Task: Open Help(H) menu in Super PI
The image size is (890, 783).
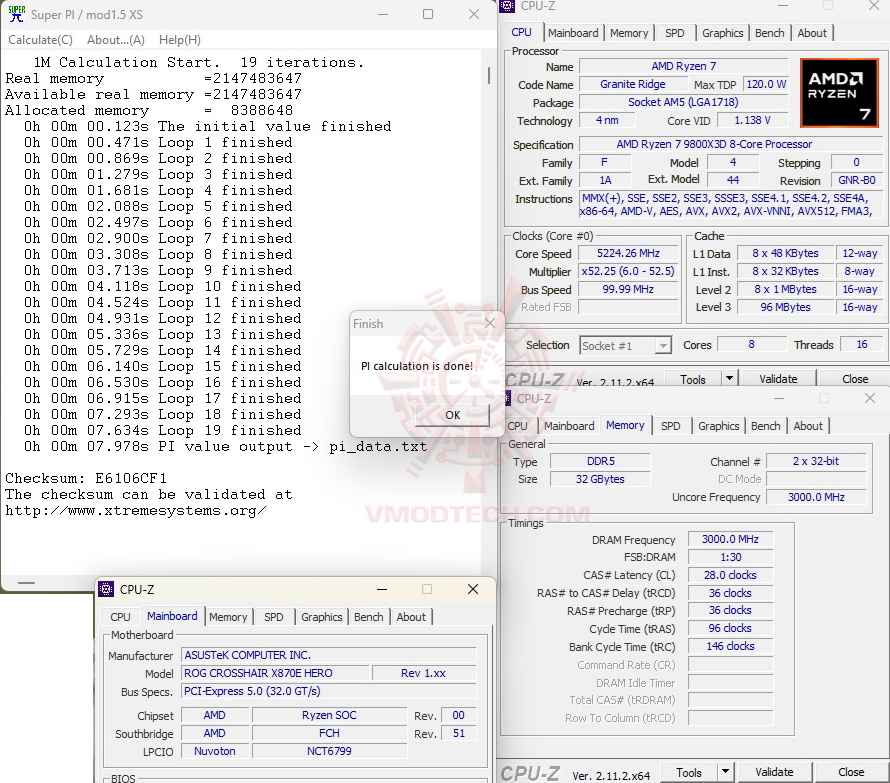Action: 179,40
